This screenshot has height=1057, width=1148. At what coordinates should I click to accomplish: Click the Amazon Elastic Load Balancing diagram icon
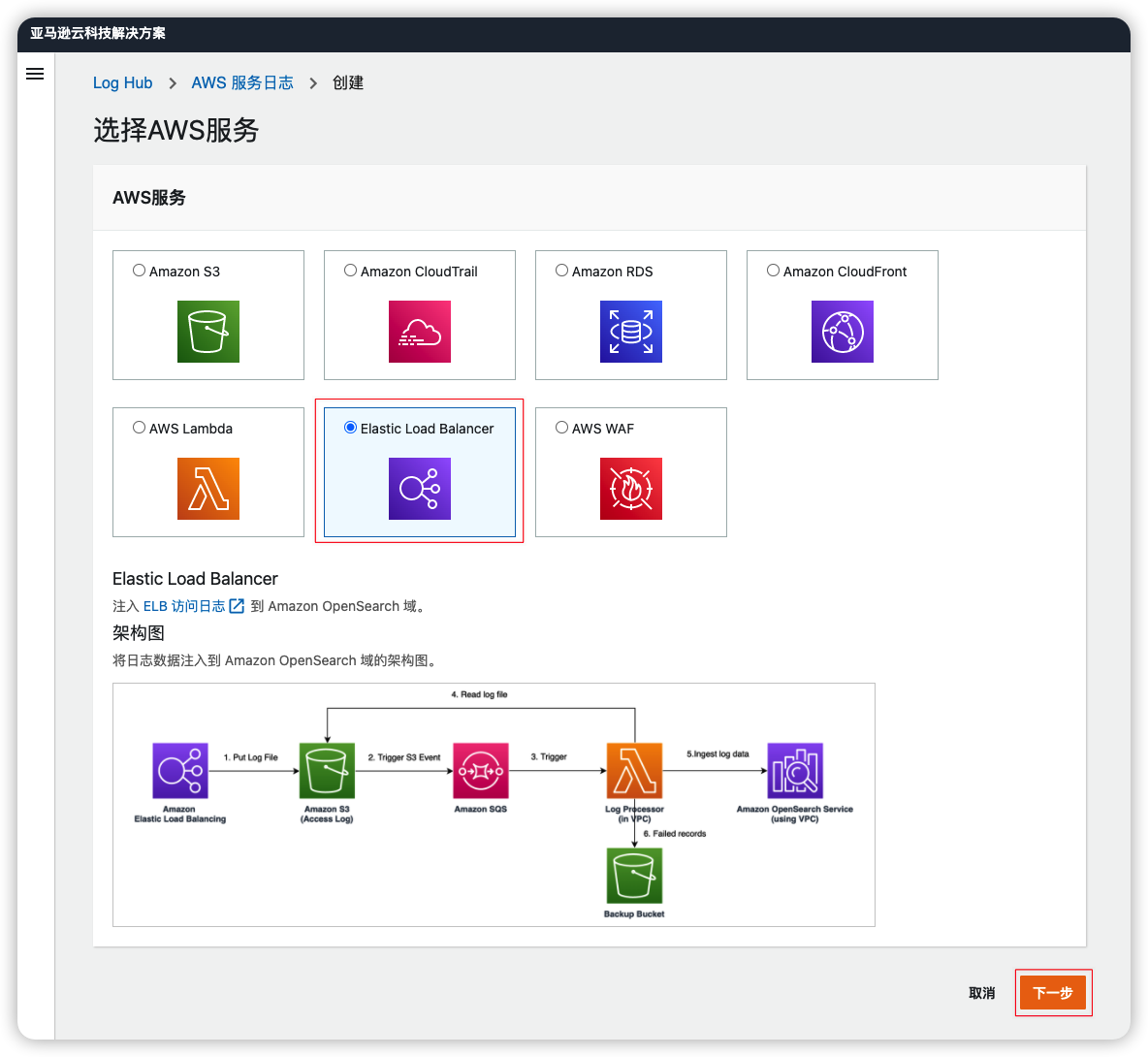coord(180,771)
